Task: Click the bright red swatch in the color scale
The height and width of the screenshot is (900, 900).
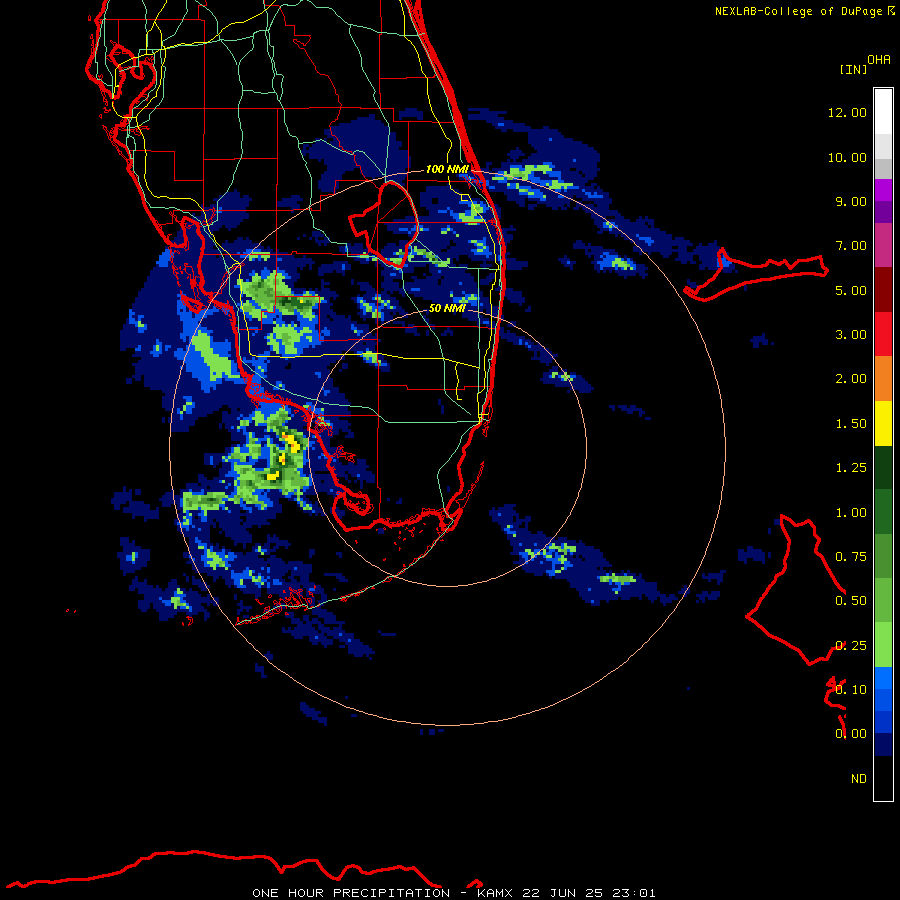Action: (883, 334)
